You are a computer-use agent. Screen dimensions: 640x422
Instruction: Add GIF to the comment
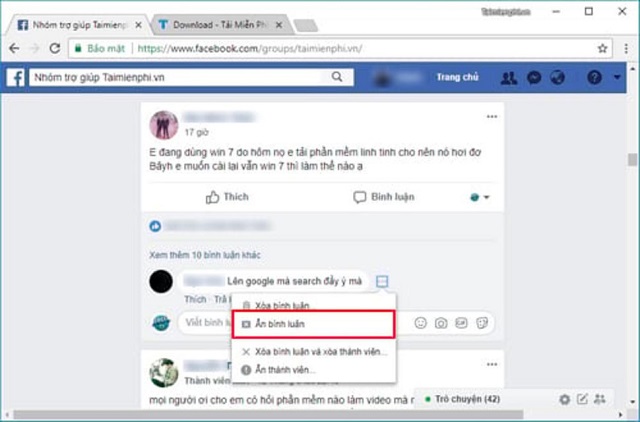pos(462,323)
